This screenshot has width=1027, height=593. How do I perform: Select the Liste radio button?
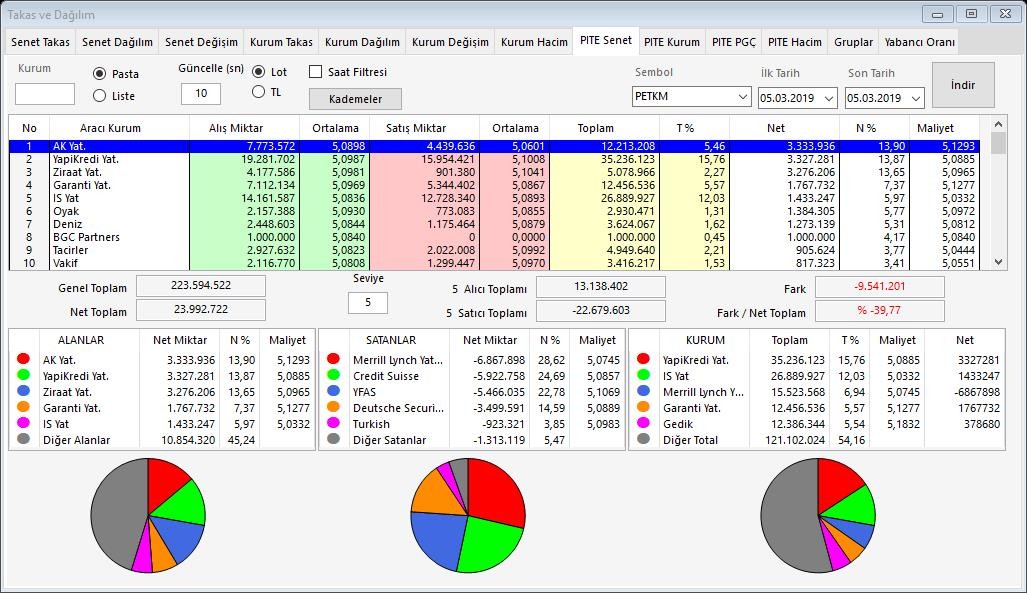tap(100, 96)
